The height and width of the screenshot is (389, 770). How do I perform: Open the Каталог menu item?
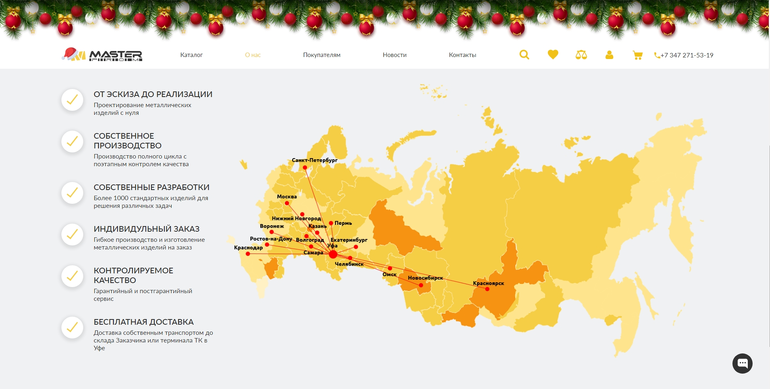click(x=192, y=55)
